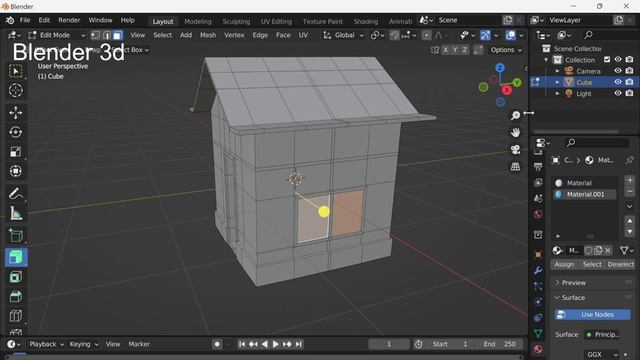Viewport: 640px width, 360px height.
Task: Click the pan view hand icon
Action: [x=516, y=132]
